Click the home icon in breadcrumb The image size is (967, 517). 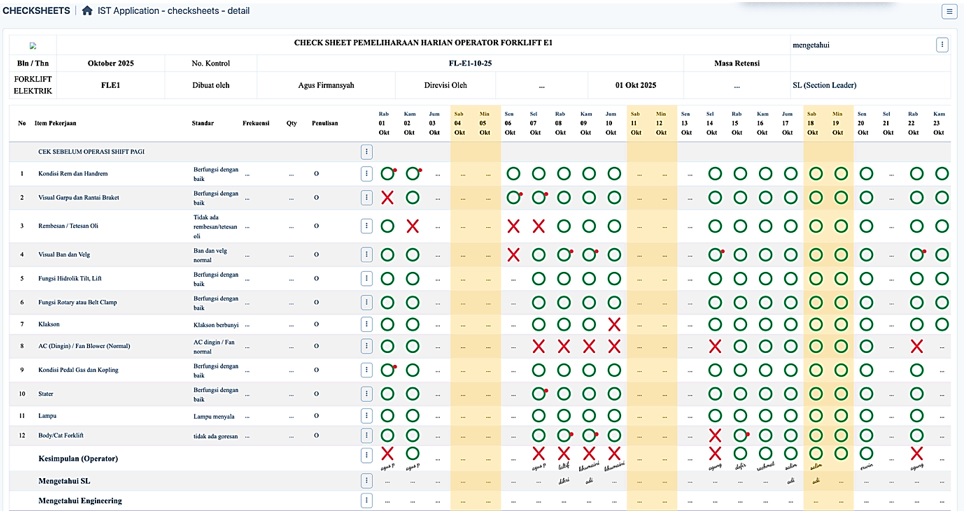[x=87, y=11]
